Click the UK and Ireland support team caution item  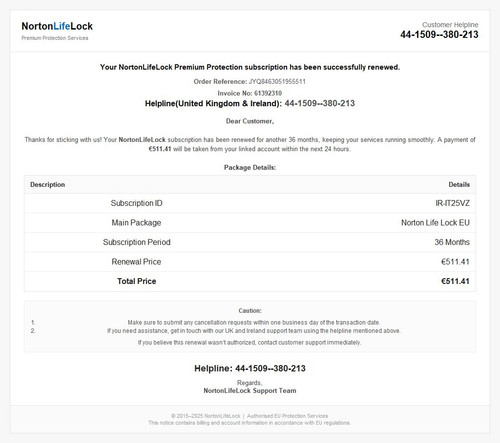254,331
